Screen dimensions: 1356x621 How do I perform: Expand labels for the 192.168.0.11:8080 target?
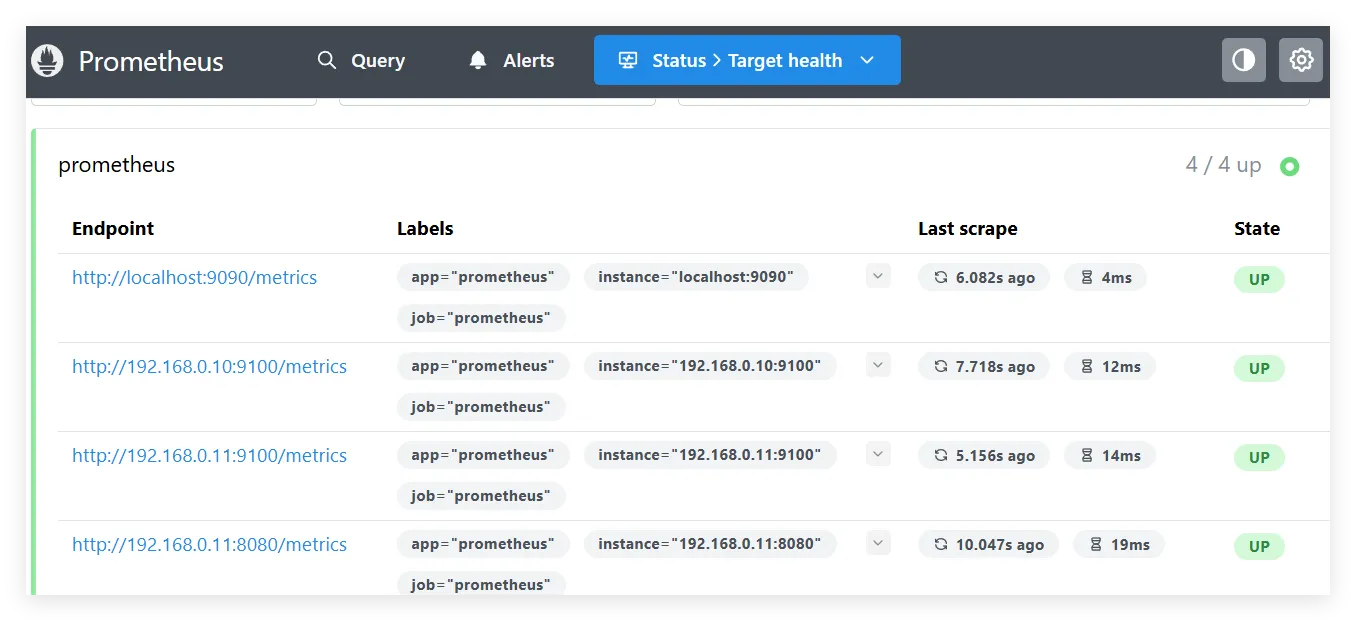coord(878,543)
